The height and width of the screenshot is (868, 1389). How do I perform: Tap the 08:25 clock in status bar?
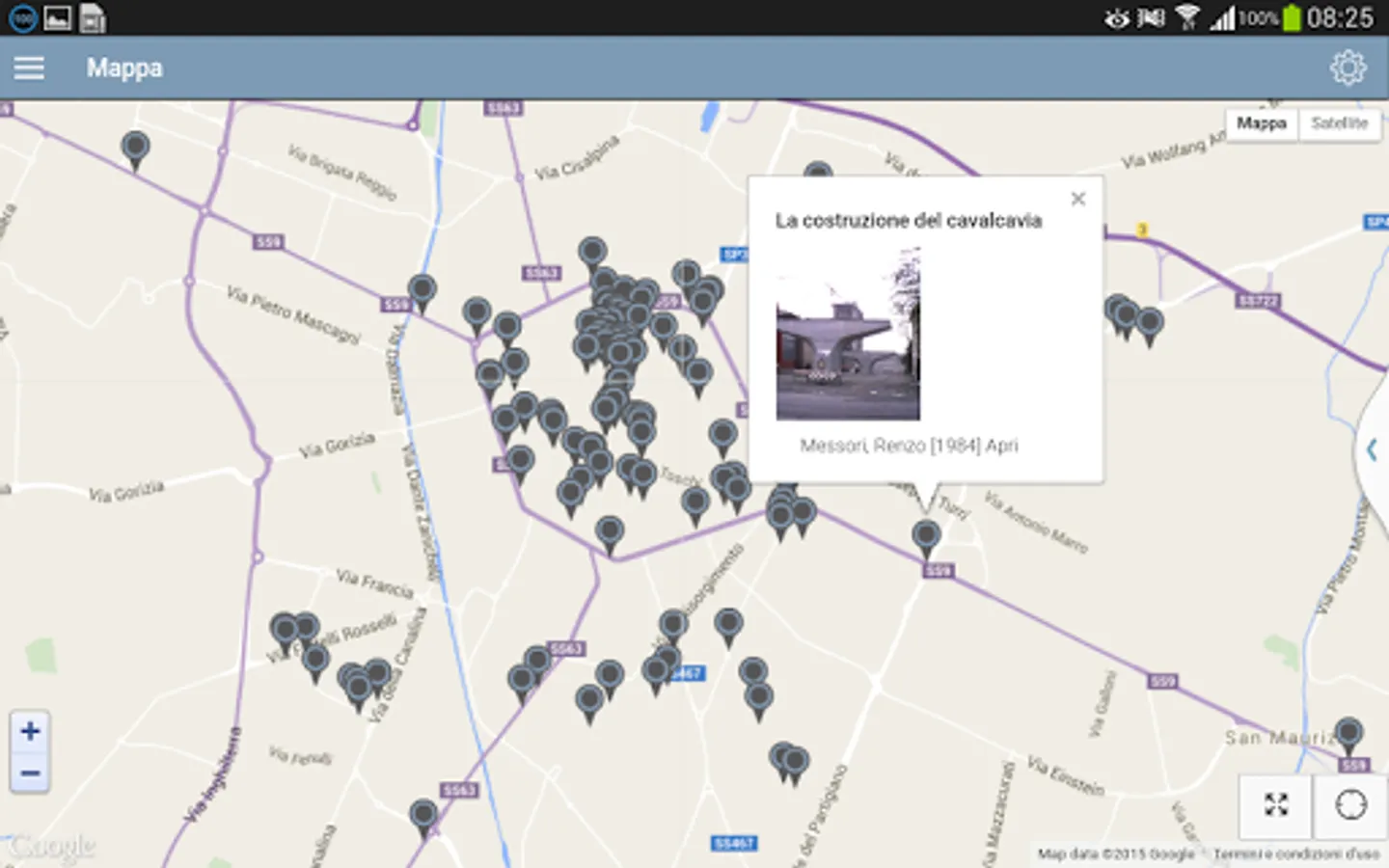click(1340, 17)
